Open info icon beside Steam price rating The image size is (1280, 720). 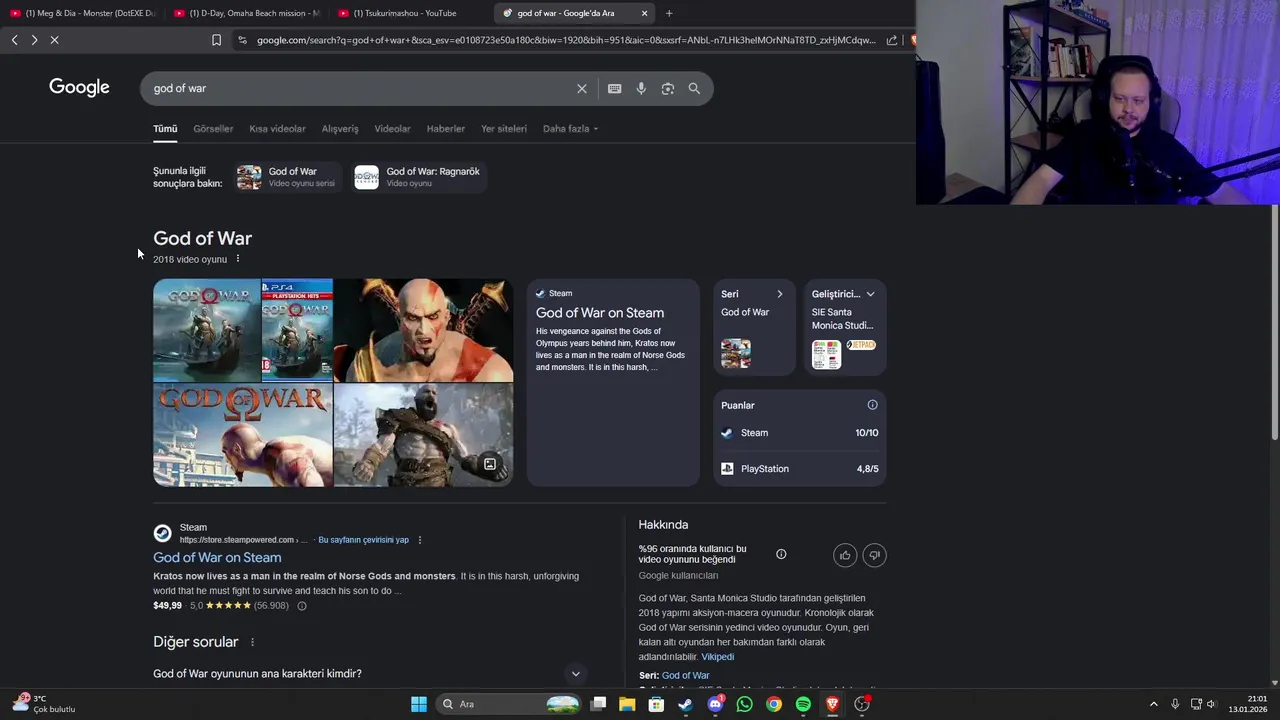click(302, 606)
